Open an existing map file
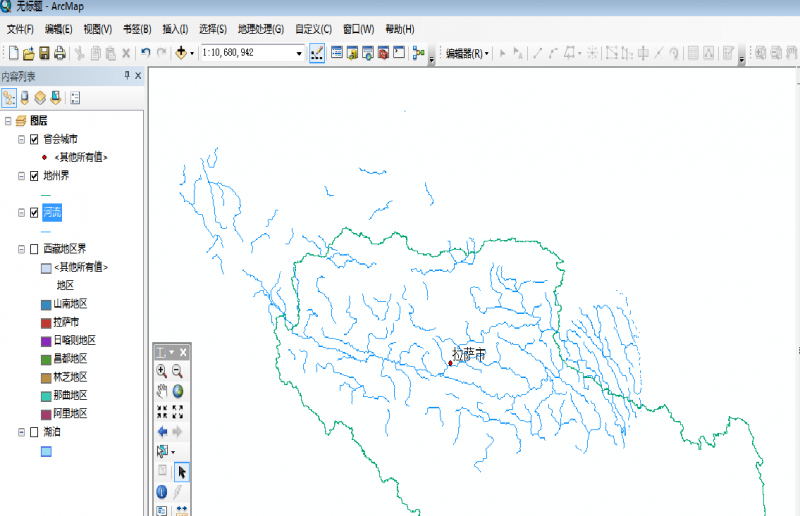800x516 pixels. click(x=29, y=53)
